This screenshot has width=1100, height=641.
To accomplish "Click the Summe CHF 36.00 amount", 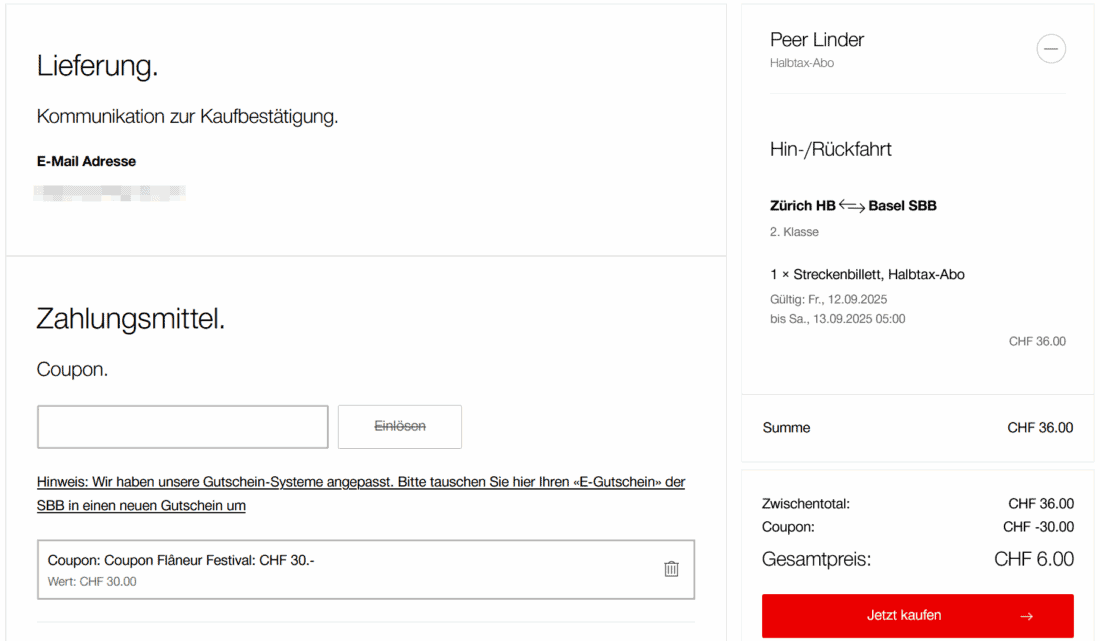I will pos(1039,428).
